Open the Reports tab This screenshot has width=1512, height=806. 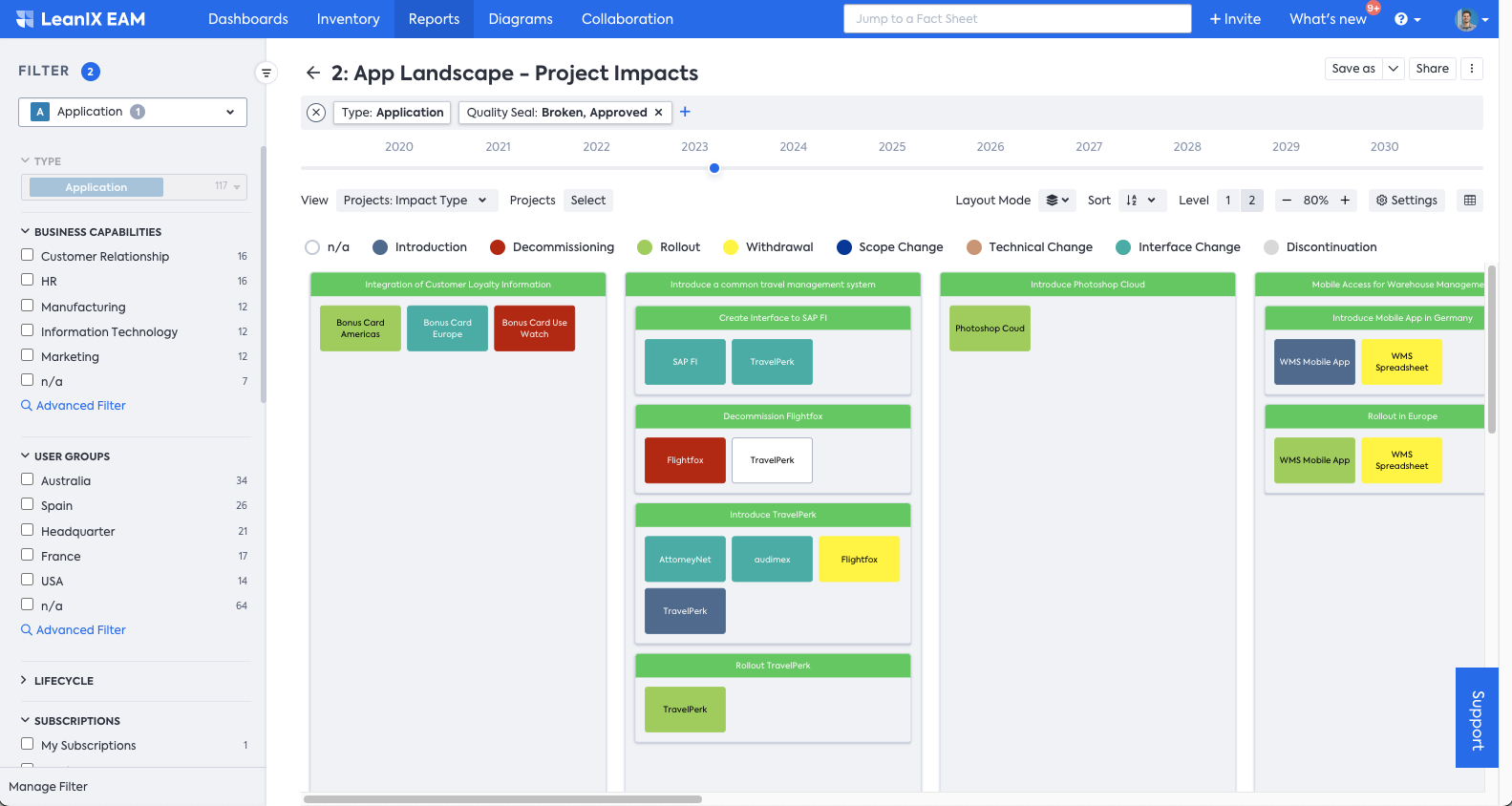pyautogui.click(x=434, y=19)
